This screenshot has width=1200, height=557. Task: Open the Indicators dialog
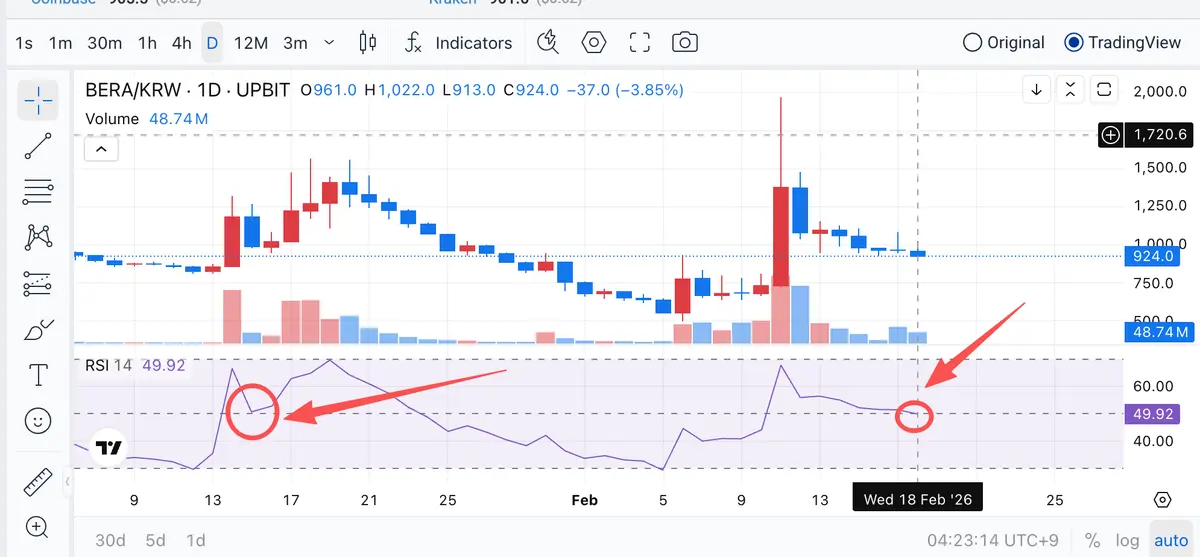(x=459, y=43)
